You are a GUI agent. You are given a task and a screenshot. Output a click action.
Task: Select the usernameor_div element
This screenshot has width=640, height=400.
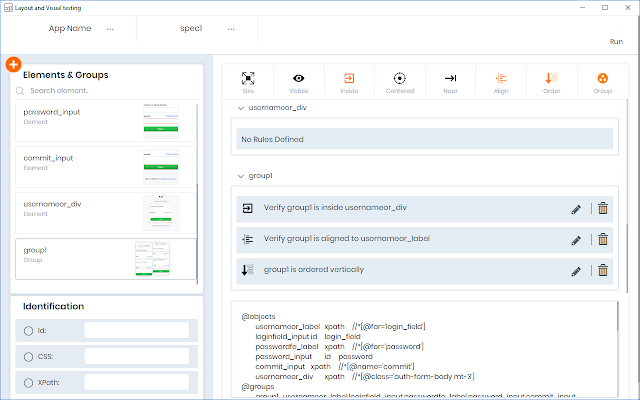click(106, 213)
